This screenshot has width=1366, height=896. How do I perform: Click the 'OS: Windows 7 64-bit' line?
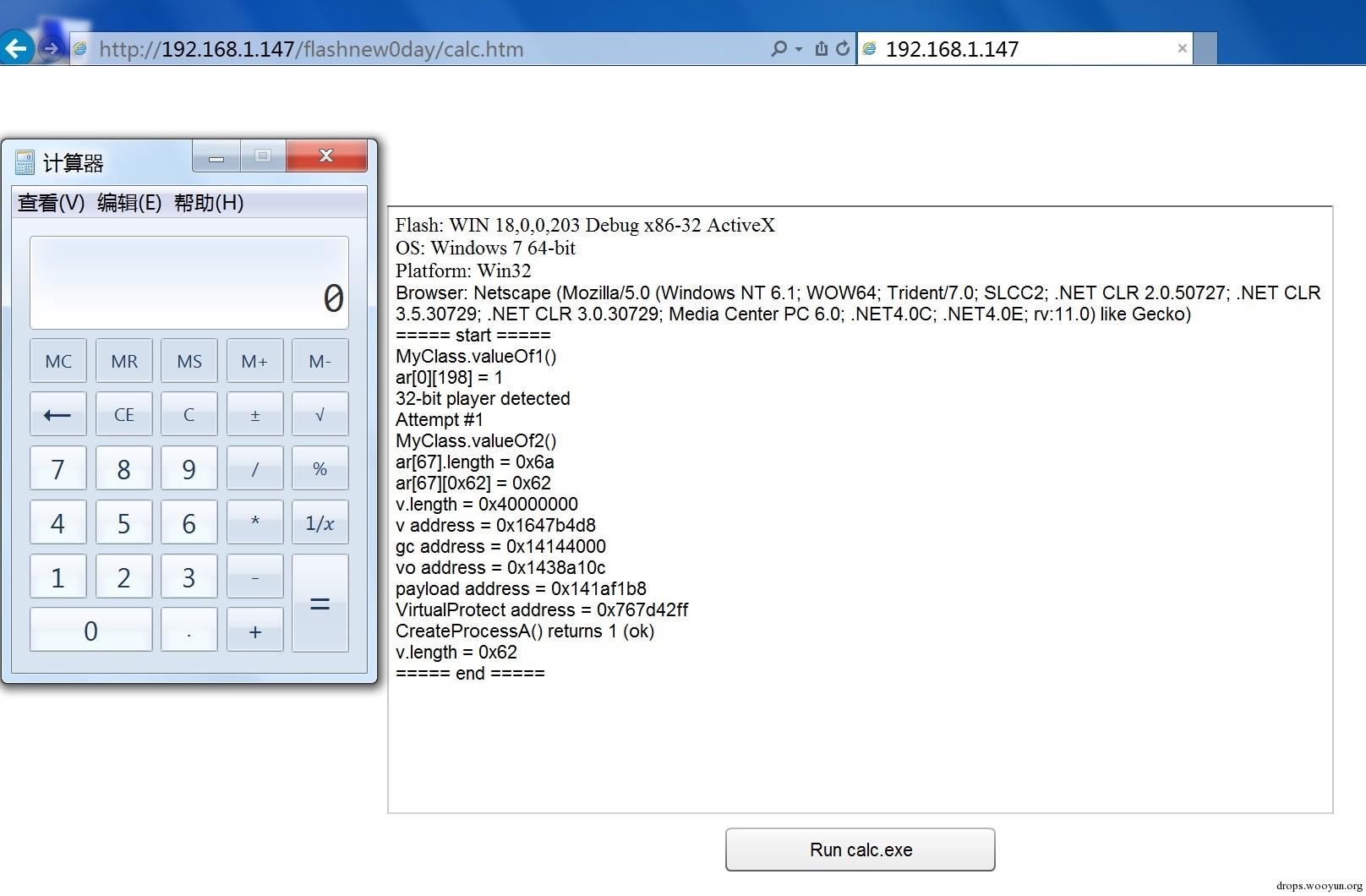(485, 249)
